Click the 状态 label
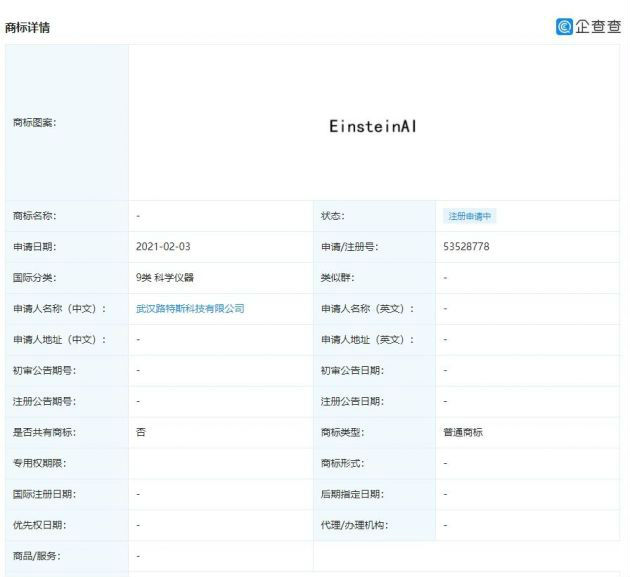The height and width of the screenshot is (577, 630). coord(333,216)
